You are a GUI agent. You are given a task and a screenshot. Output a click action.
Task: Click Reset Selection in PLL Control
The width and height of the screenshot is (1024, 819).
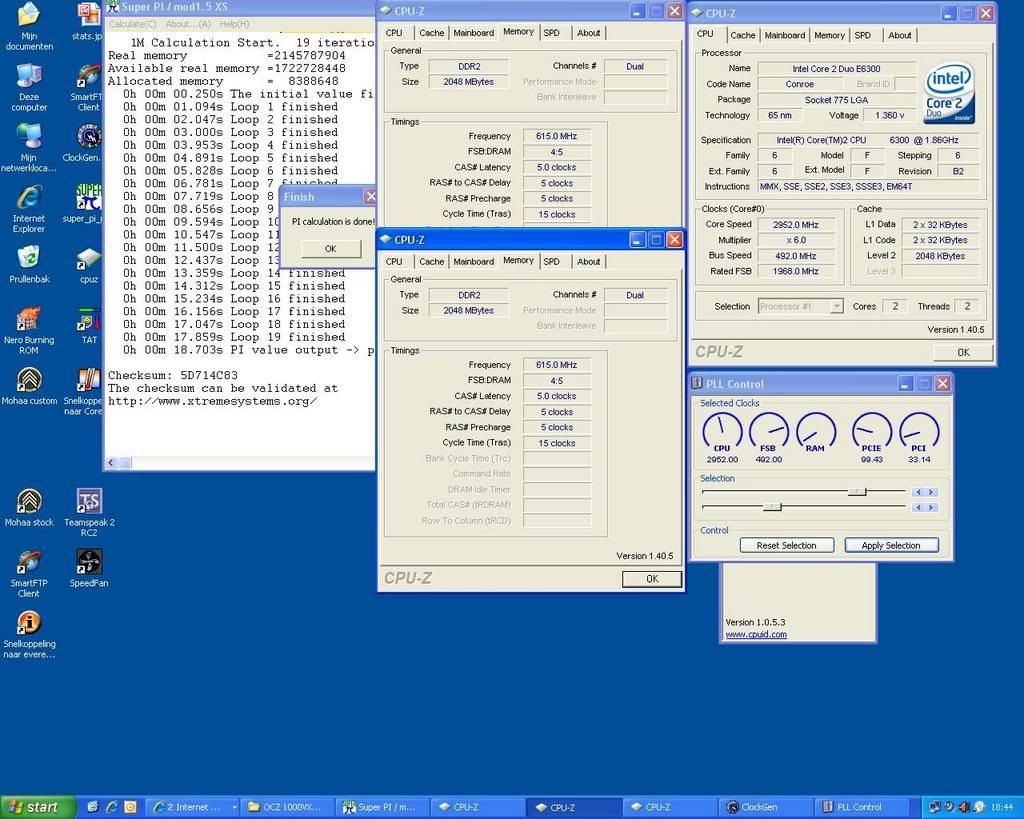pyautogui.click(x=786, y=545)
